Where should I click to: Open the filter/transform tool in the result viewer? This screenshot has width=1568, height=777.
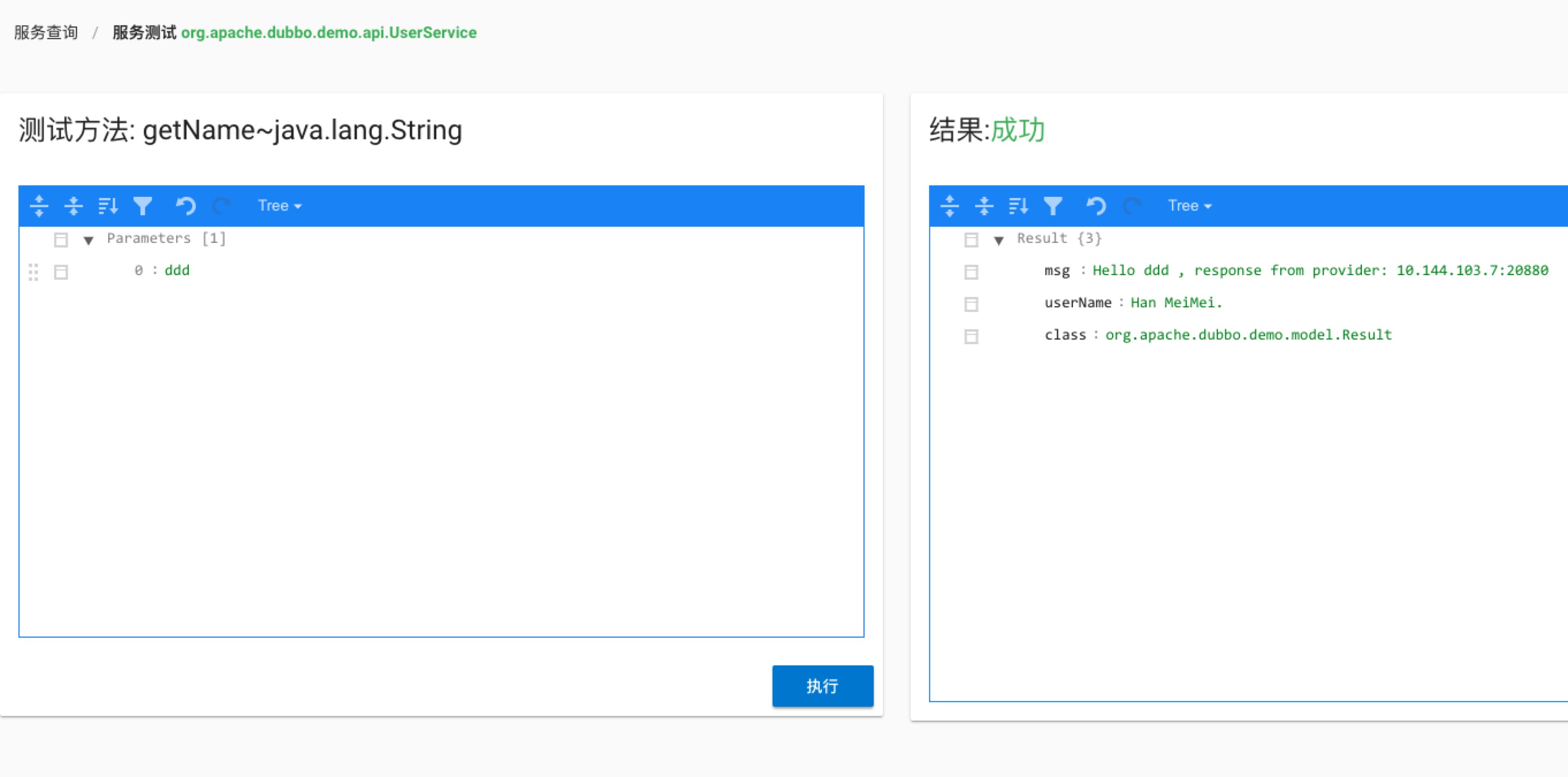click(x=1053, y=205)
